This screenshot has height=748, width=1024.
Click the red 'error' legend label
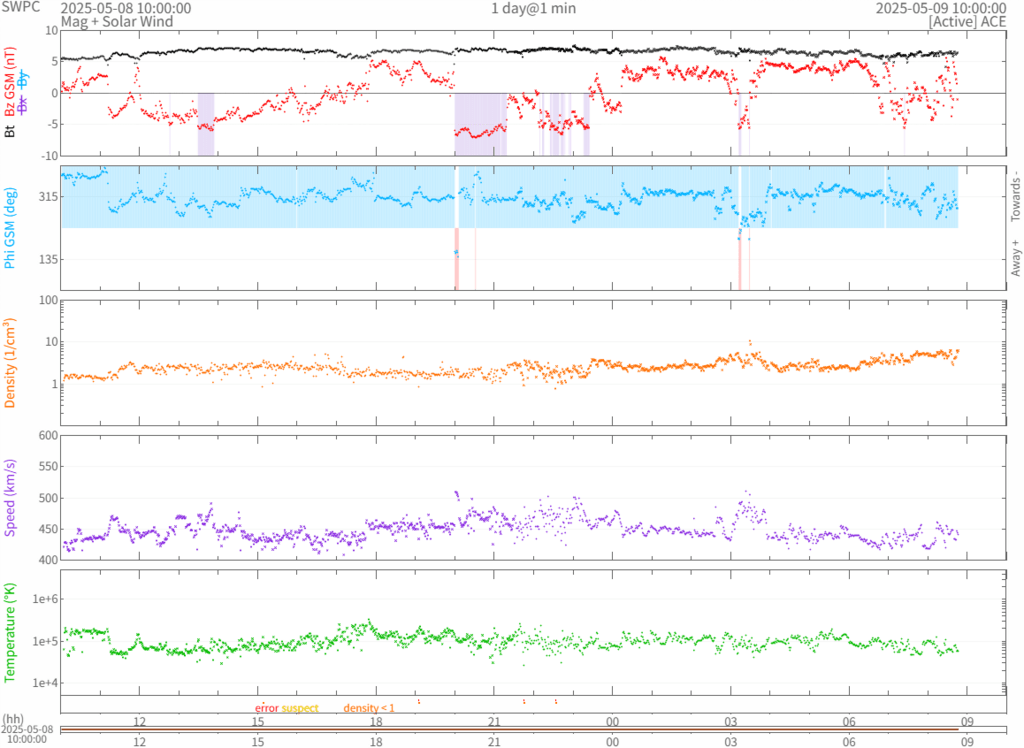[266, 708]
